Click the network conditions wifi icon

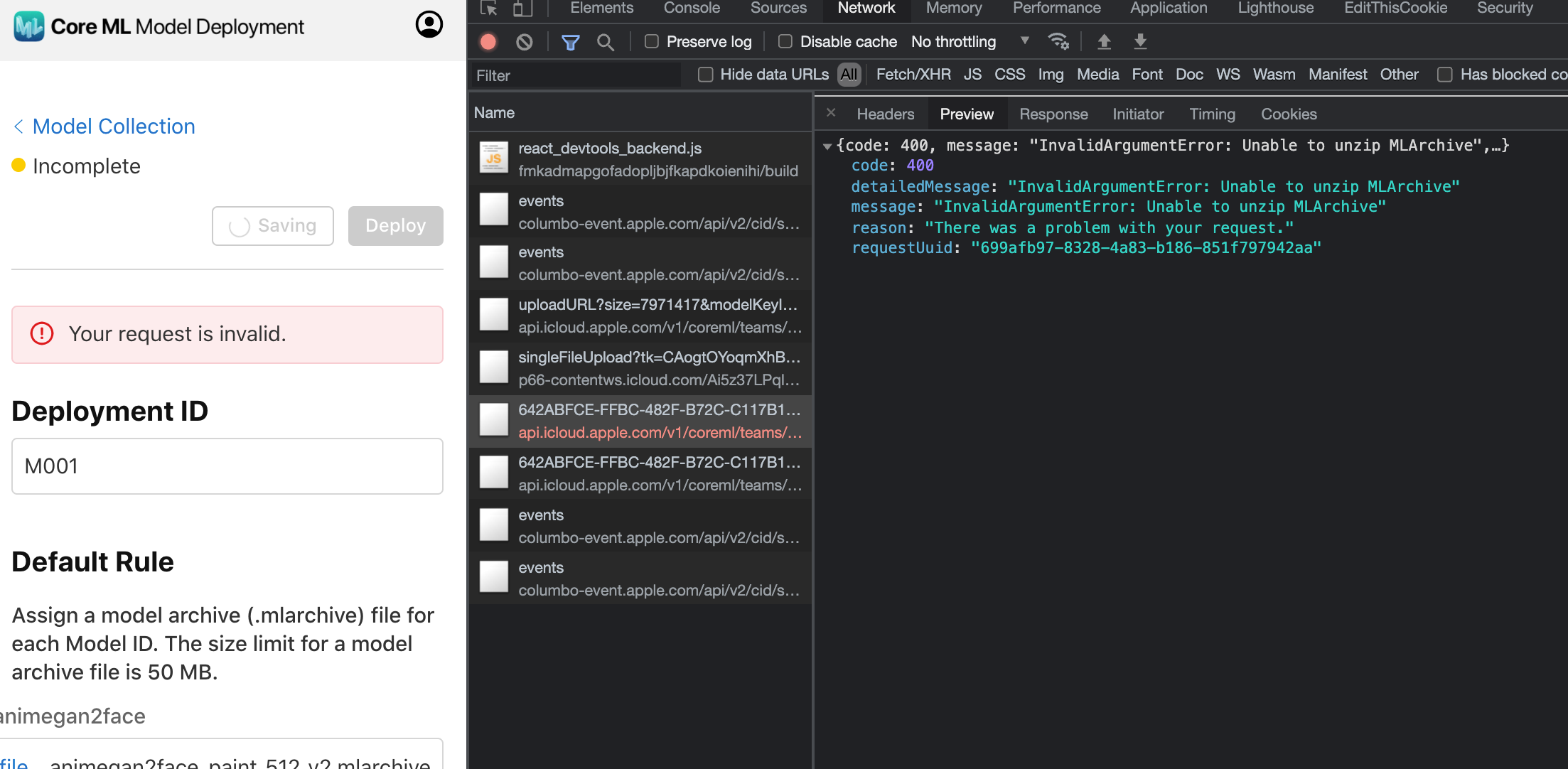(1058, 42)
